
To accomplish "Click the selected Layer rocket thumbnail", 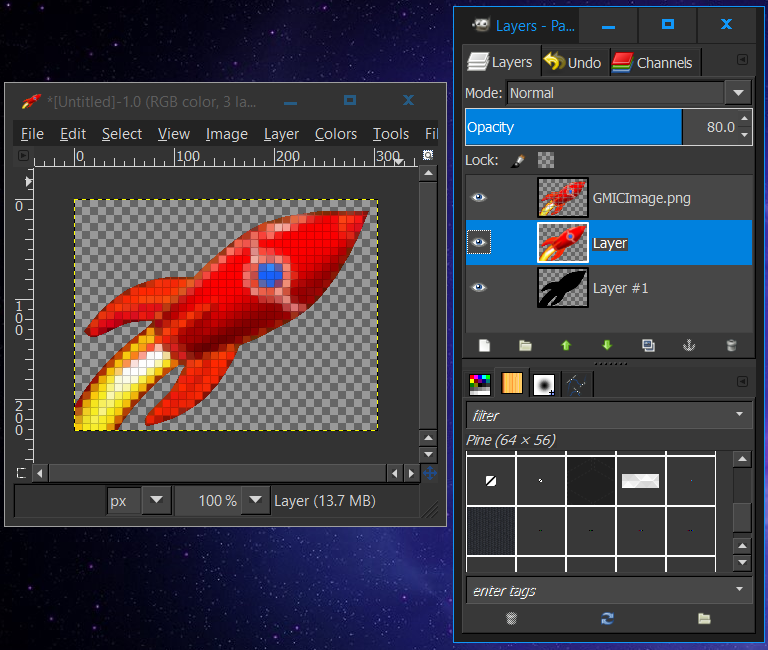I will [563, 242].
